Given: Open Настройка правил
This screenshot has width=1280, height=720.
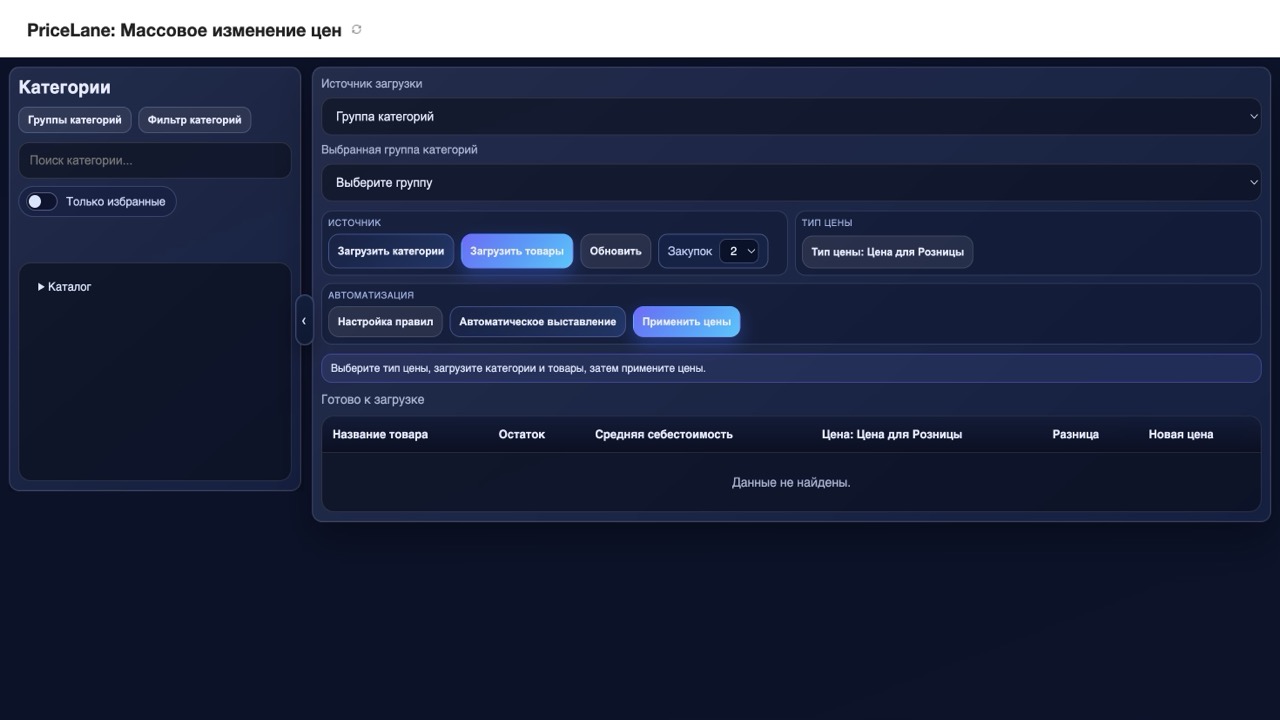Looking at the screenshot, I should point(385,322).
